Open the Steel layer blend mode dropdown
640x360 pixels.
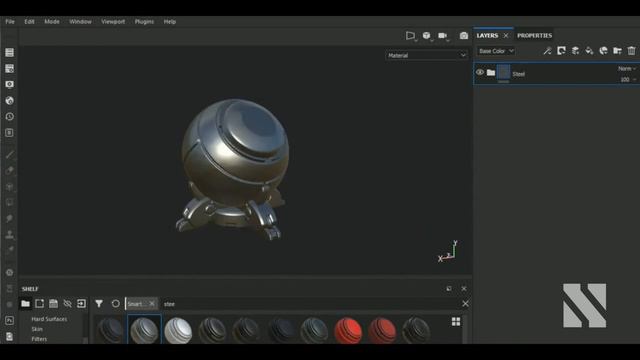tap(627, 69)
